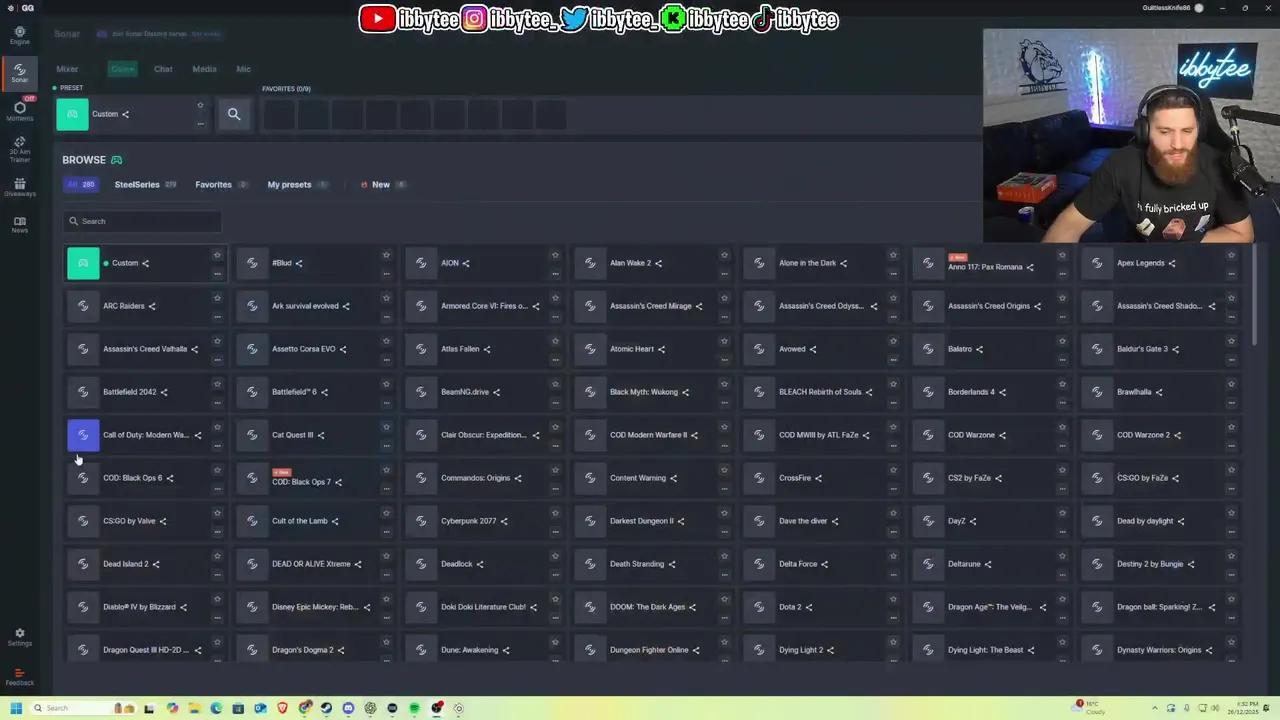Click the Search presets input field

click(140, 221)
